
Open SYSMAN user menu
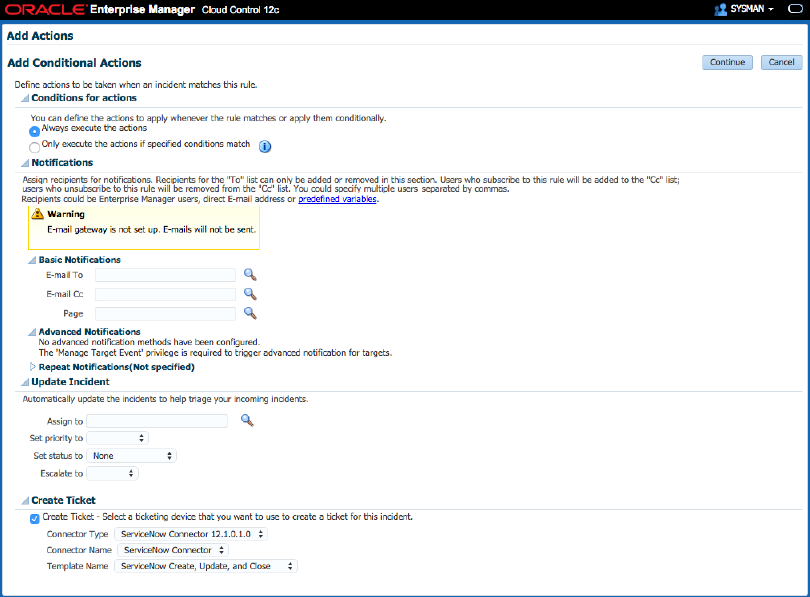[x=752, y=9]
